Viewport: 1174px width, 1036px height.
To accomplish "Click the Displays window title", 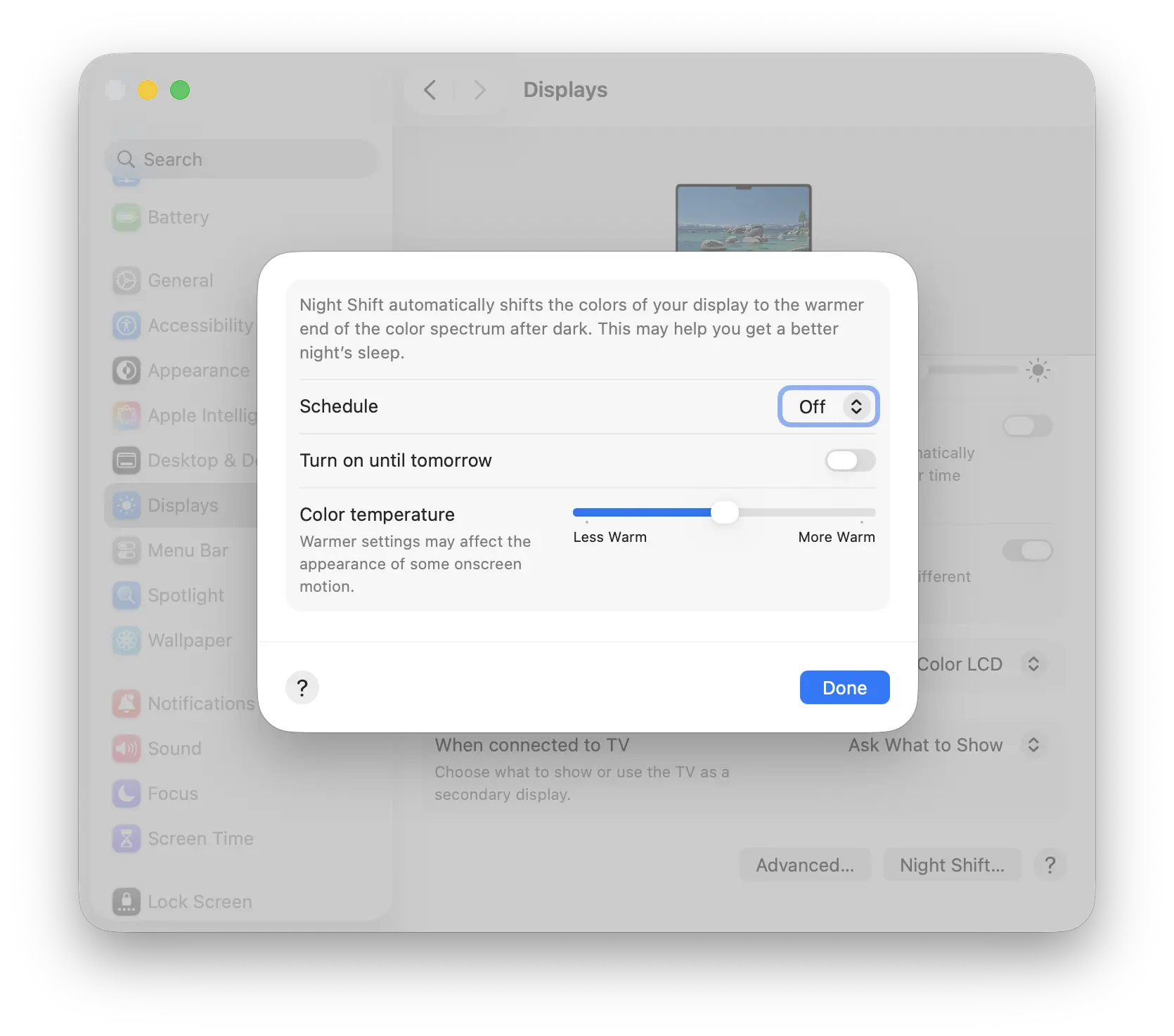I will 565,90.
